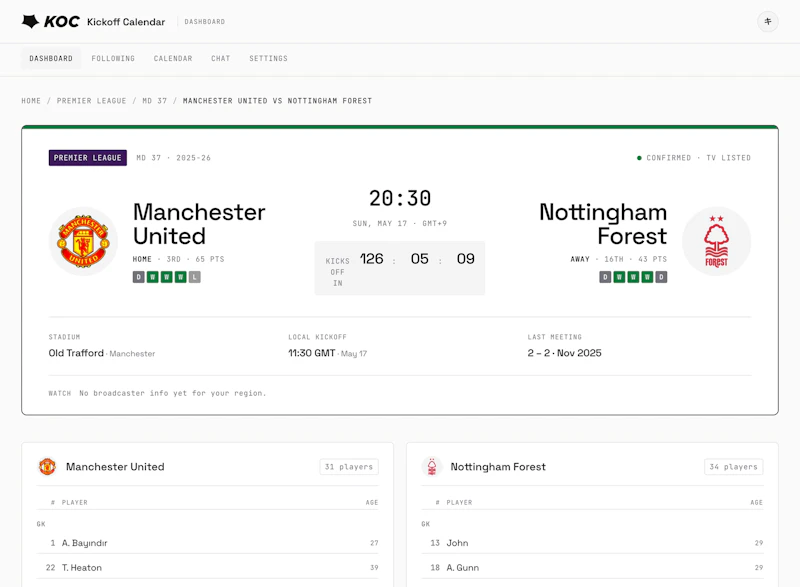Screen dimensions: 800x587
Task: Click the Old Trafford stadium text
Action: pos(76,353)
